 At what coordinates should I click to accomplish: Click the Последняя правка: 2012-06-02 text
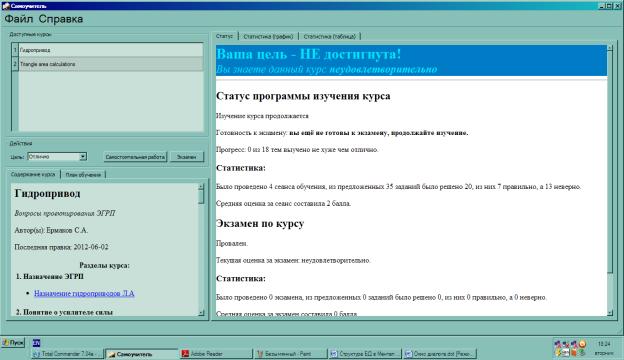[61, 247]
